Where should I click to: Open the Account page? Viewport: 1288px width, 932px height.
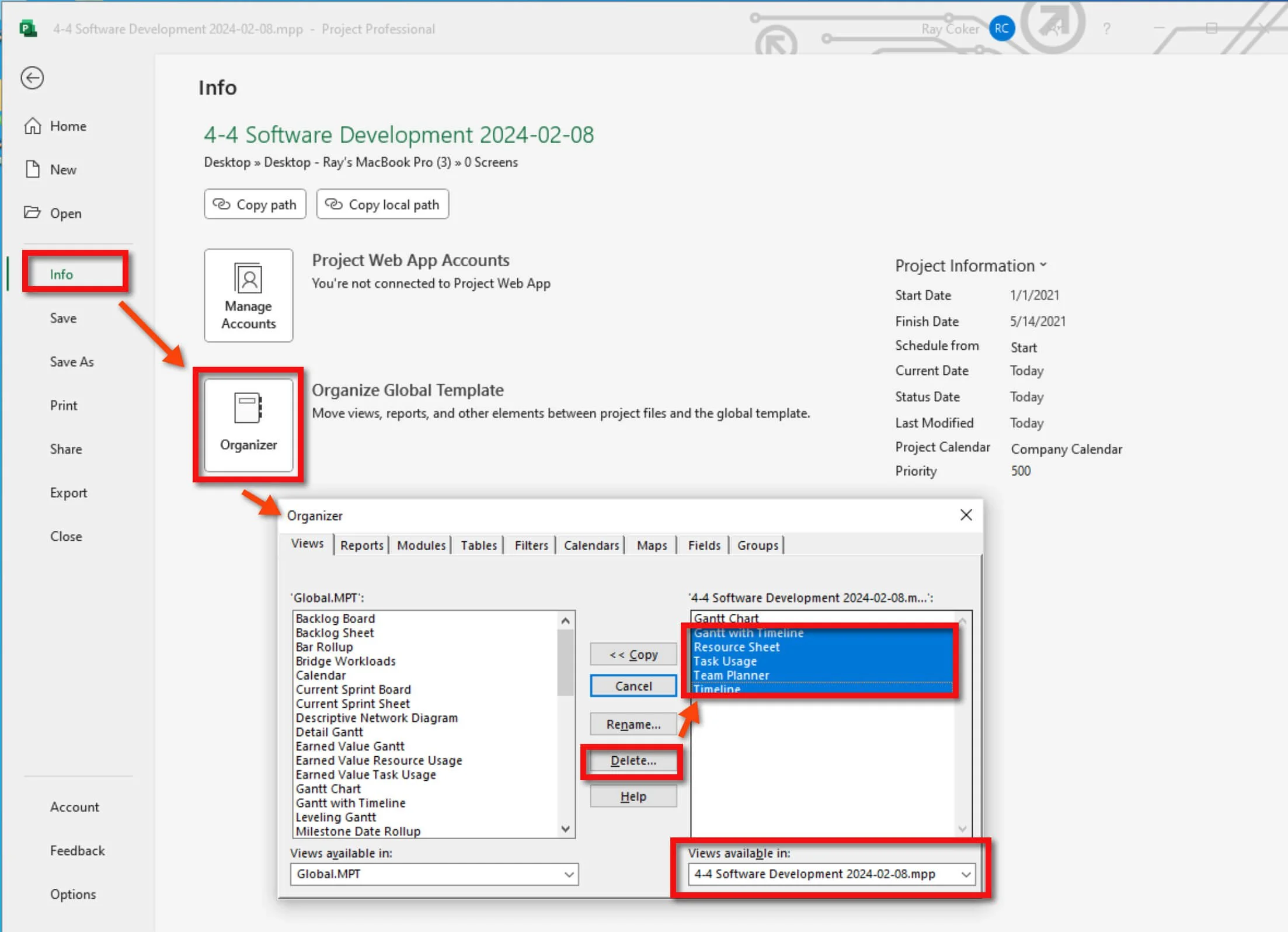point(75,806)
